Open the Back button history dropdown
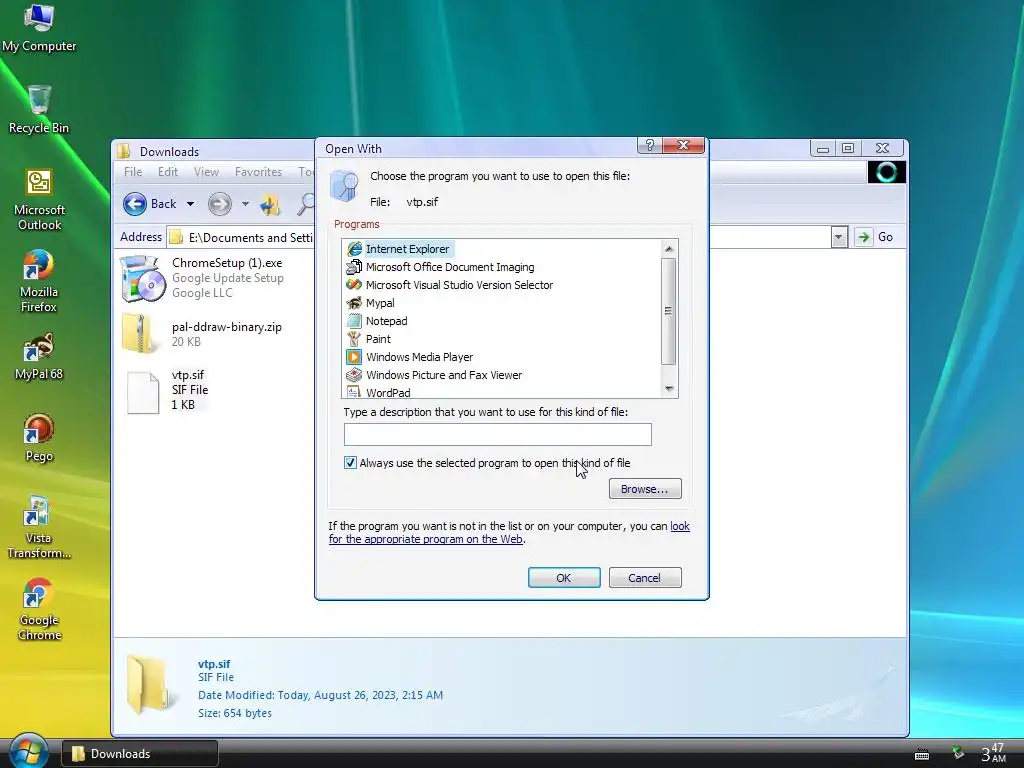The image size is (1024, 768). click(190, 204)
